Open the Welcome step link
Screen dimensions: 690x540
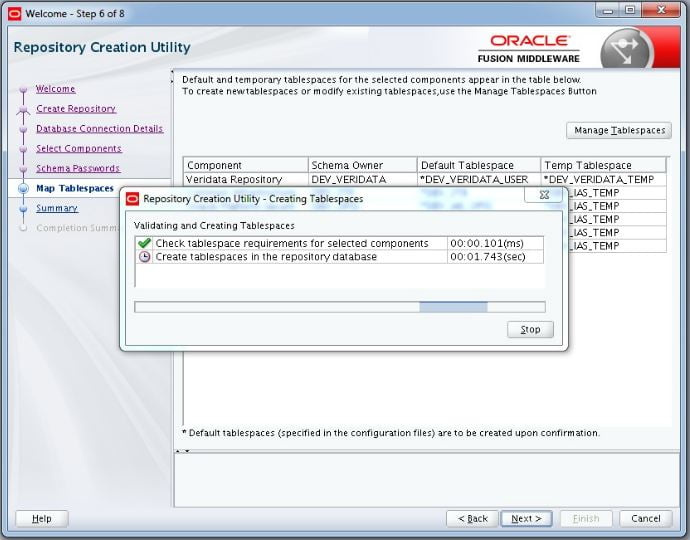pyautogui.click(x=55, y=89)
